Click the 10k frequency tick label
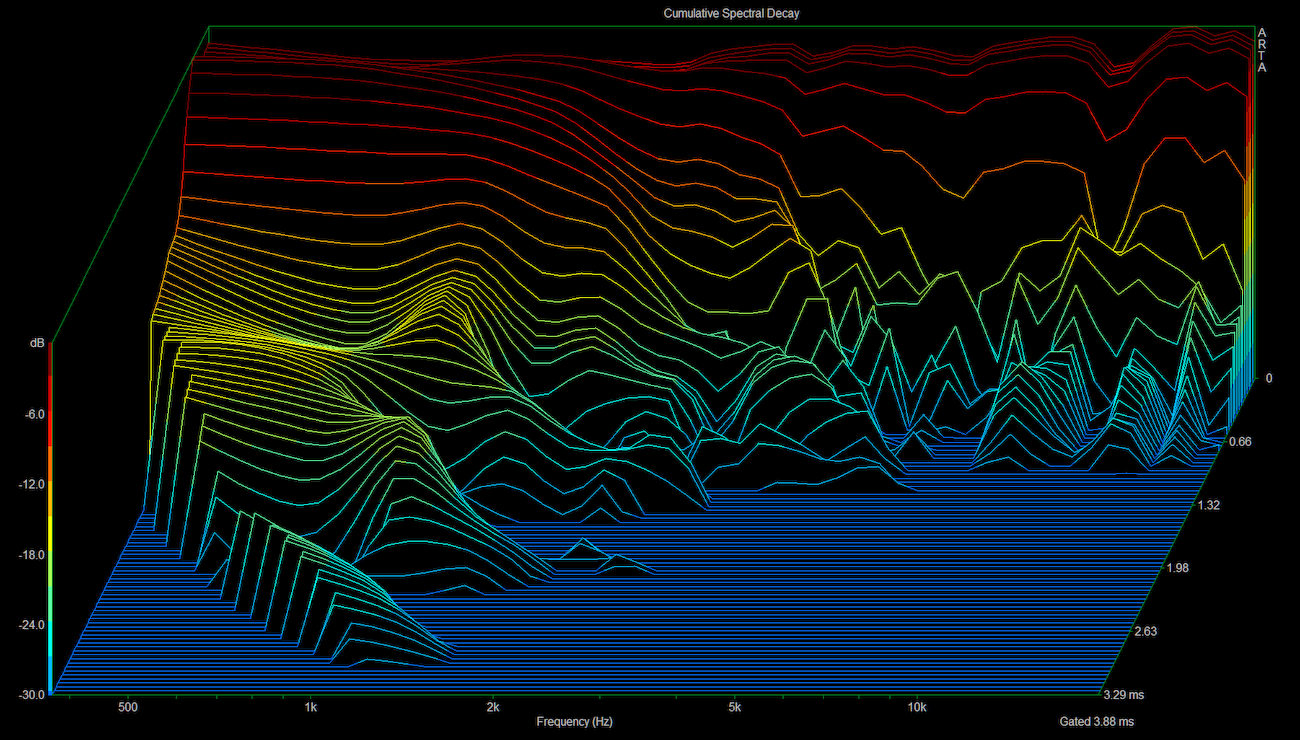 pyautogui.click(x=916, y=707)
